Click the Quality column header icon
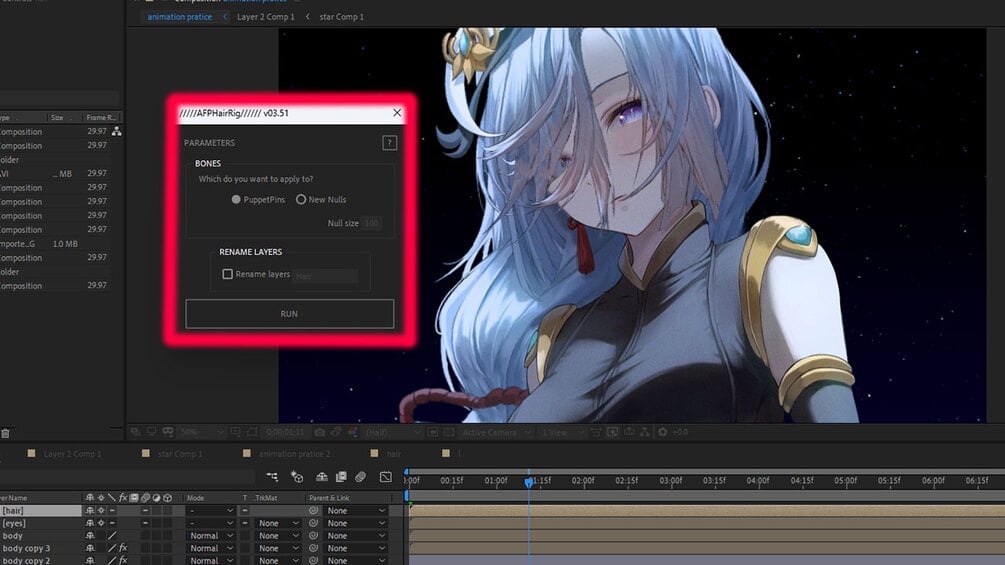The image size is (1005, 565). click(112, 498)
